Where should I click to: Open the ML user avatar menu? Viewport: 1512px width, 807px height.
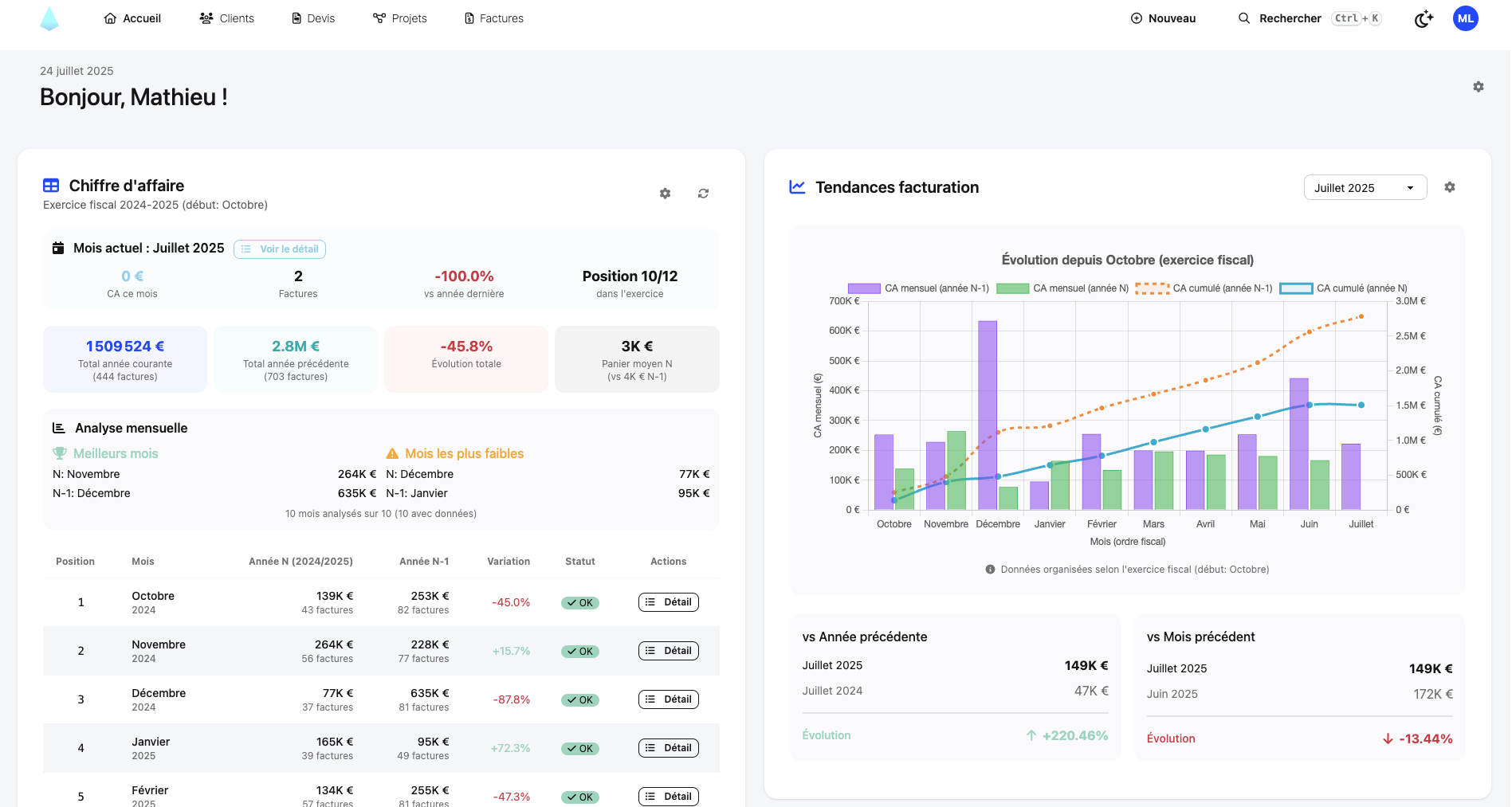[x=1465, y=18]
